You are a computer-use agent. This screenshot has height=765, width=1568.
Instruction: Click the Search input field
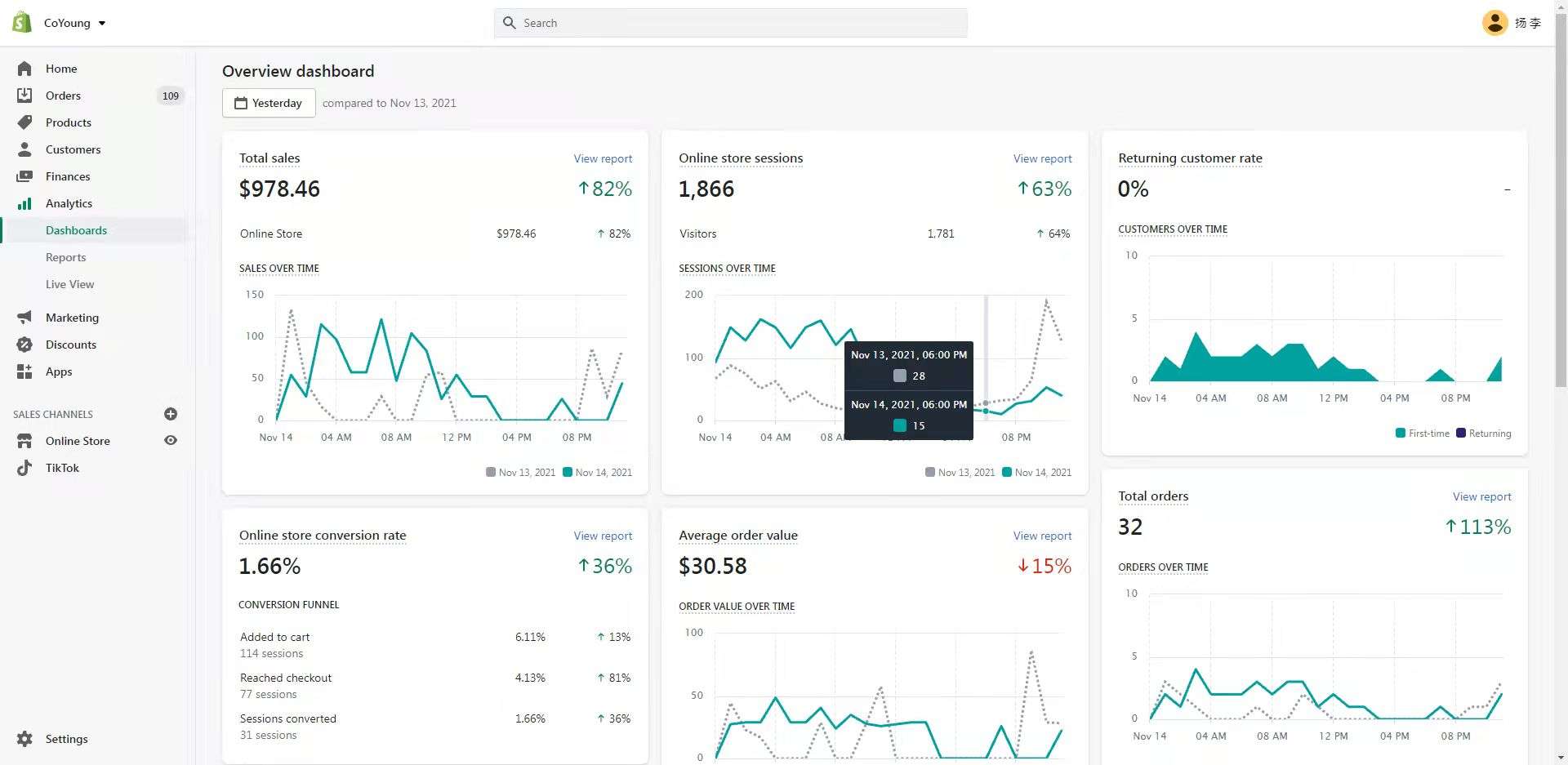point(731,23)
